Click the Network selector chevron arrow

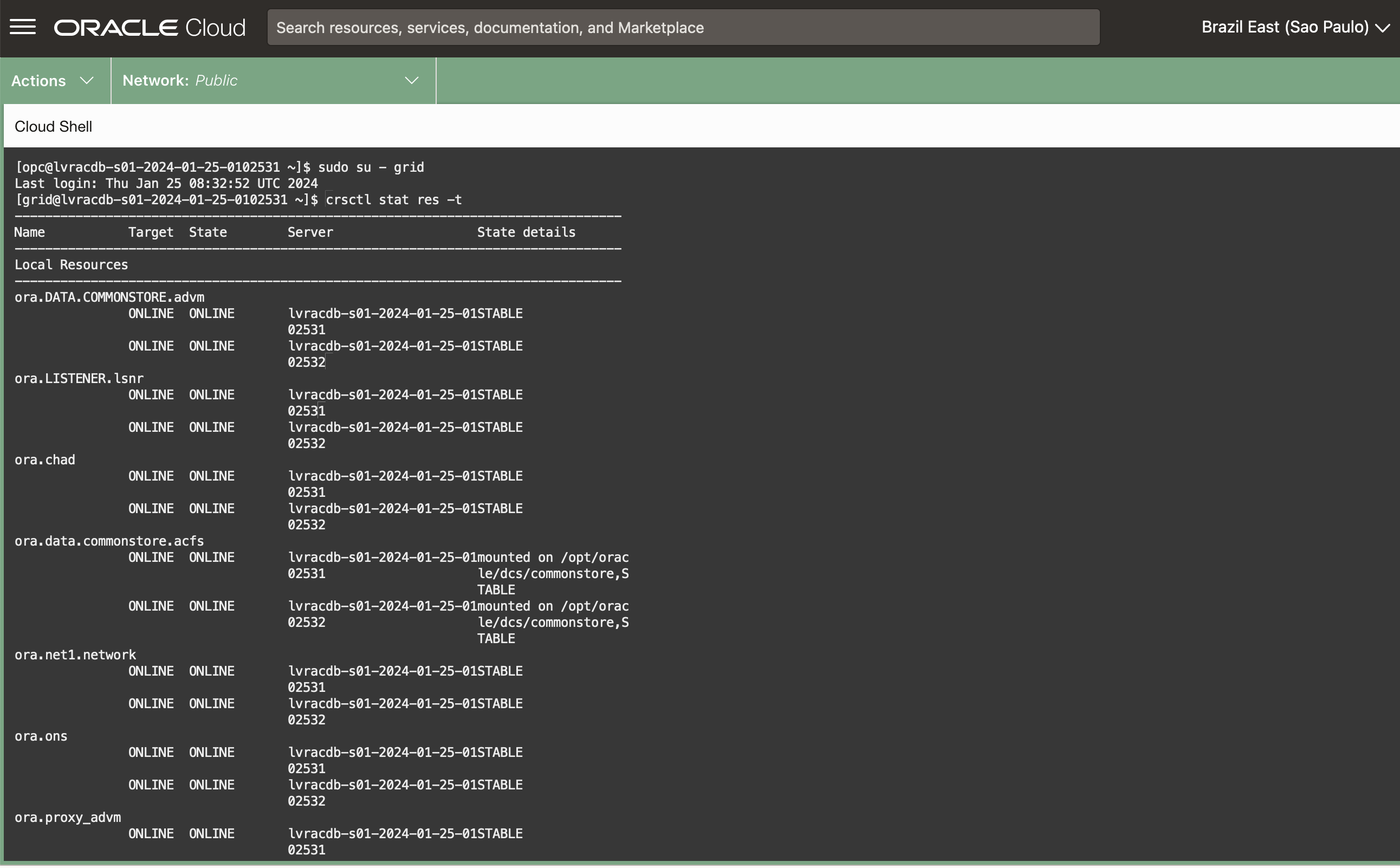point(412,80)
